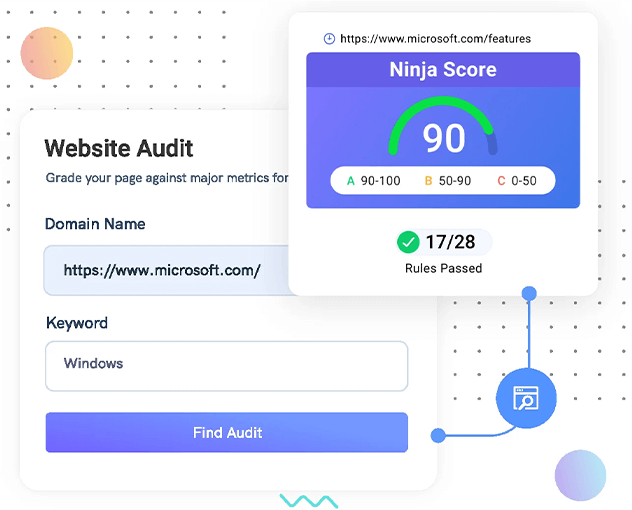Click the clock icon beside the URL

click(329, 39)
